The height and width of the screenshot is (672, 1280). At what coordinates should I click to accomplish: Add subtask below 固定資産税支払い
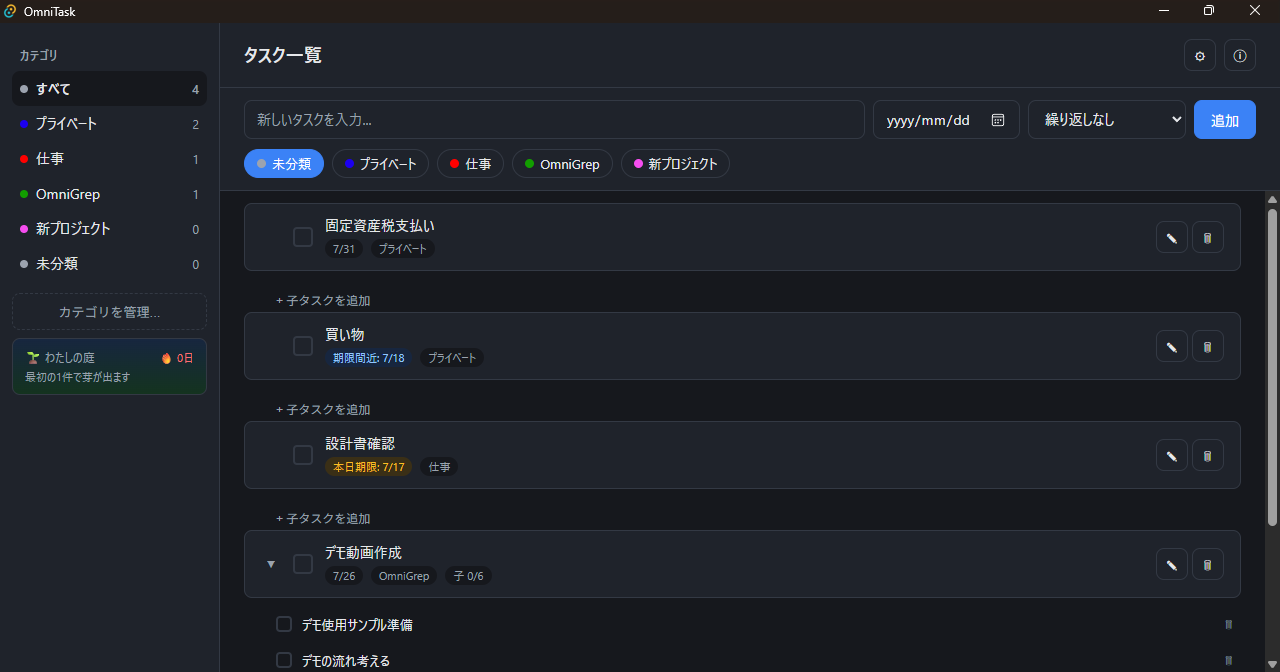[323, 300]
